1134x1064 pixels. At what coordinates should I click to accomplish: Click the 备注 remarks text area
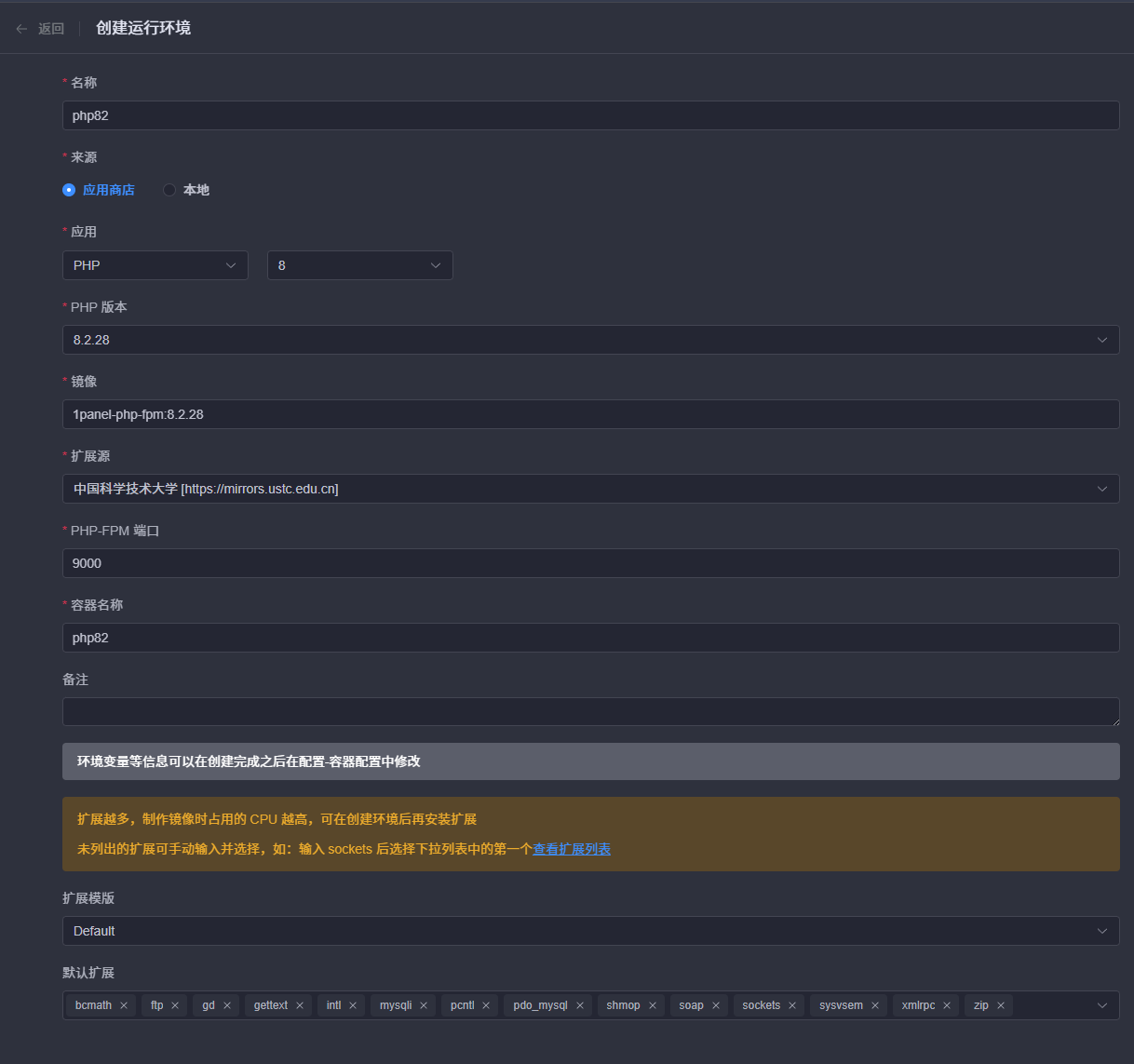590,712
